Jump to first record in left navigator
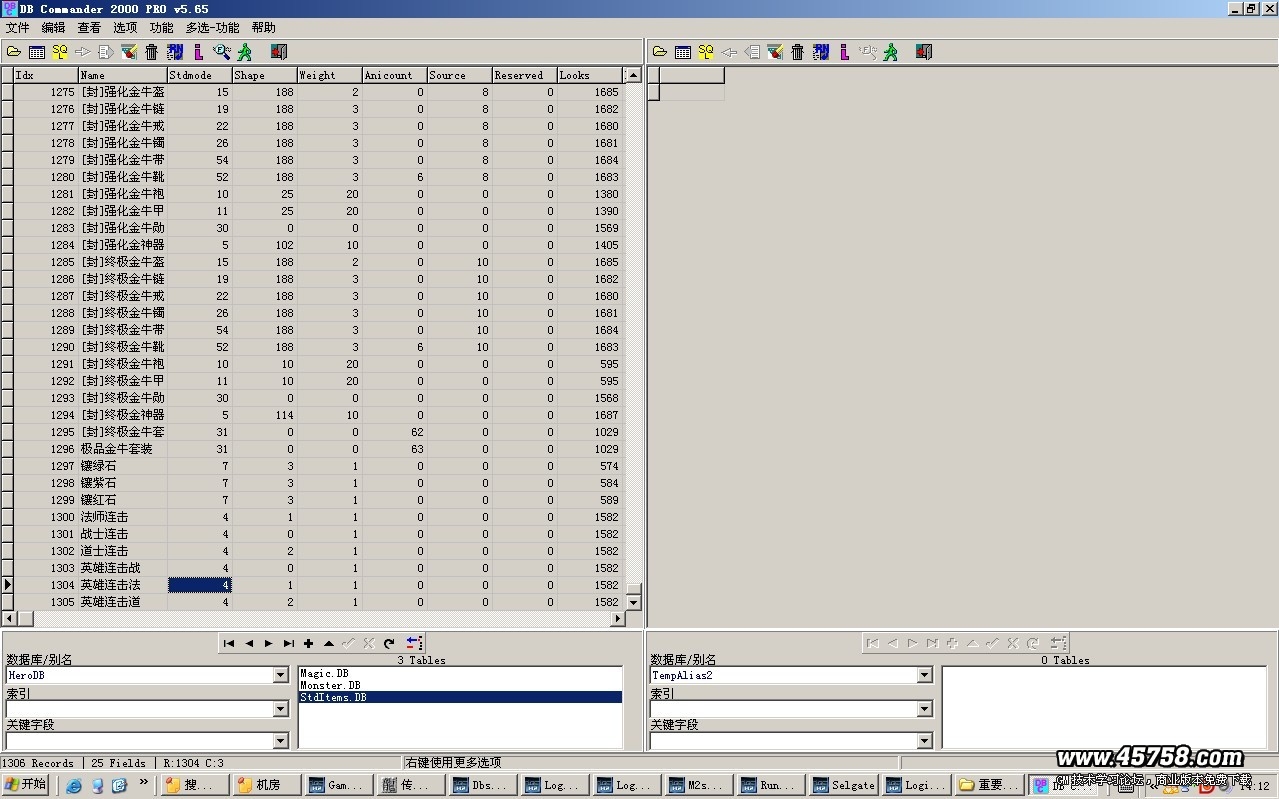Screen dimensions: 1279x799 (229, 644)
